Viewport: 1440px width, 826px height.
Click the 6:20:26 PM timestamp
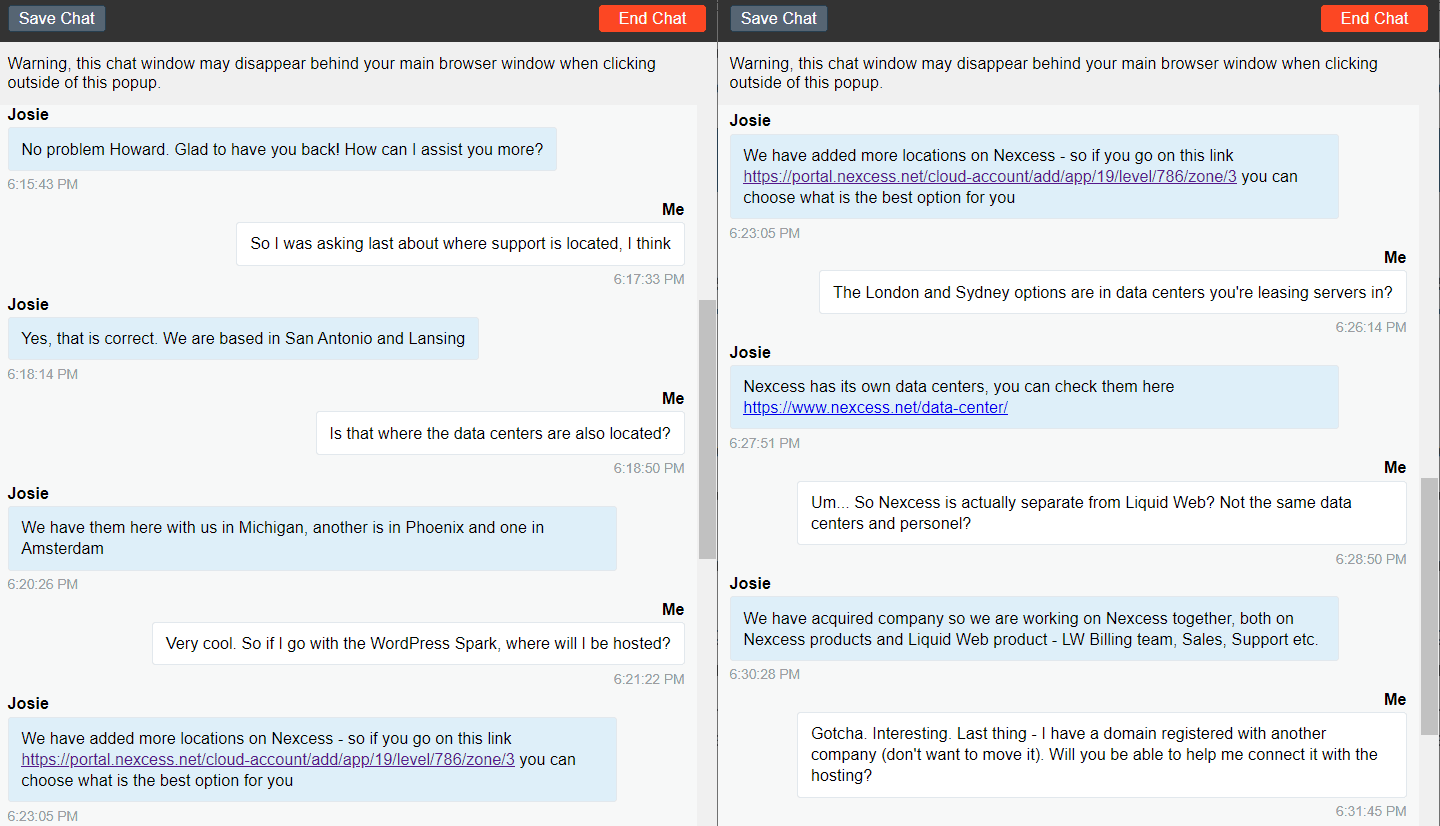42,584
